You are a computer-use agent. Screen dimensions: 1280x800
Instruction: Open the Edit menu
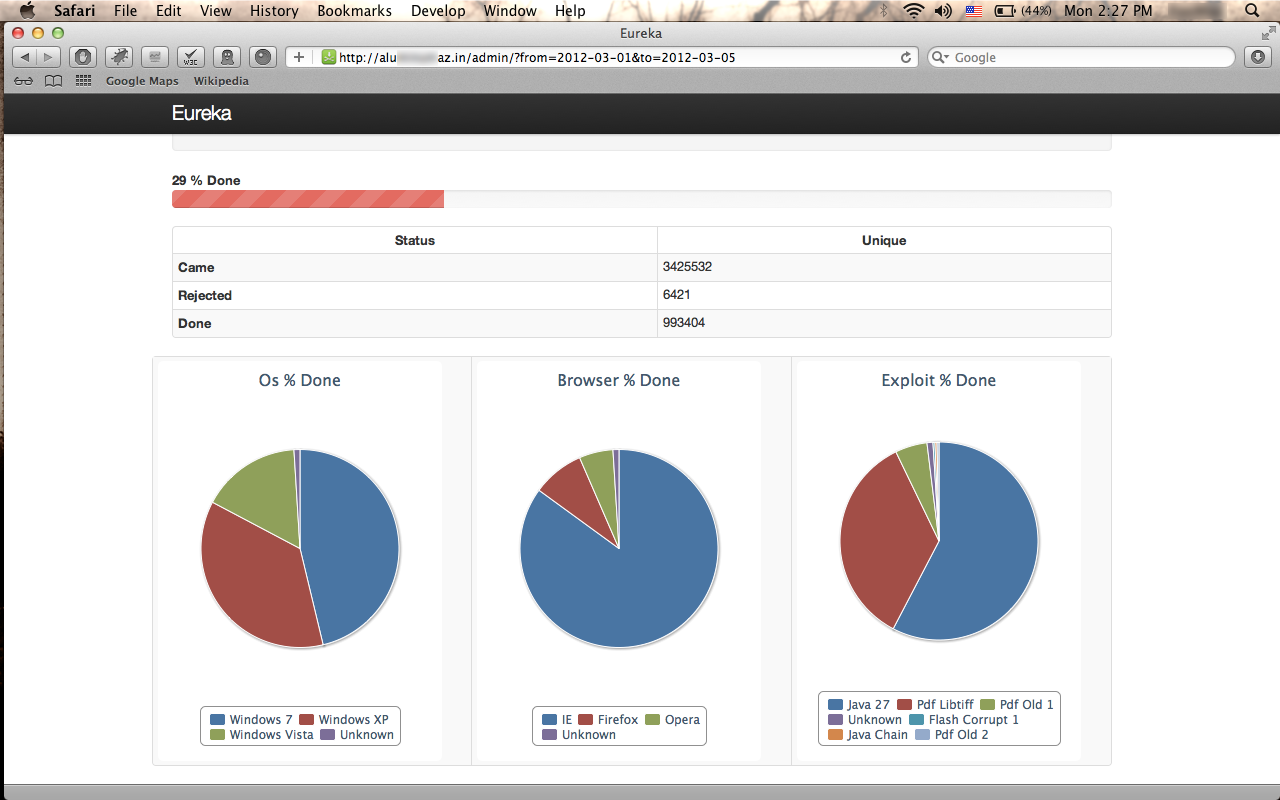[169, 11]
